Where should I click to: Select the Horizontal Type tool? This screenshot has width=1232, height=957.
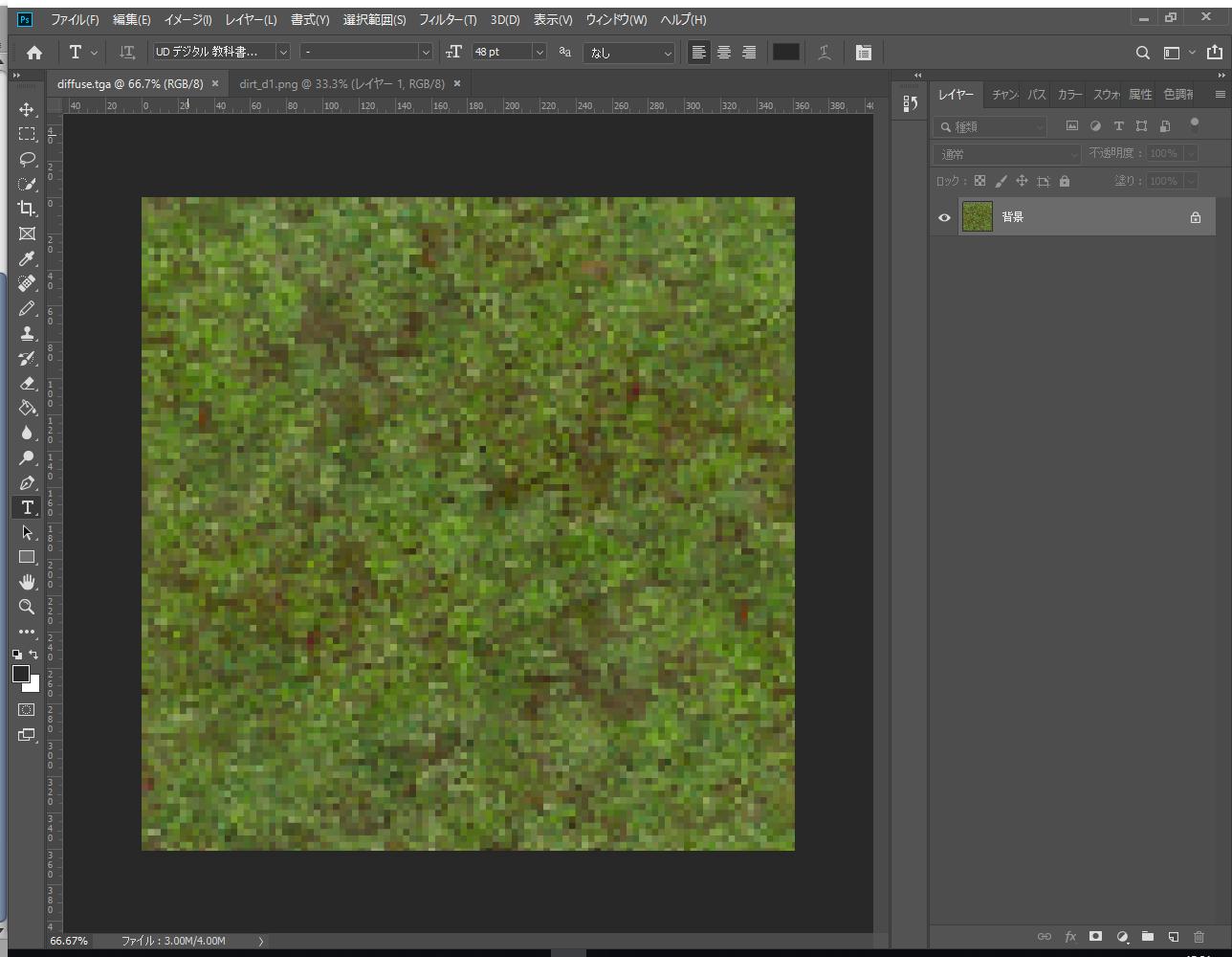pyautogui.click(x=27, y=507)
